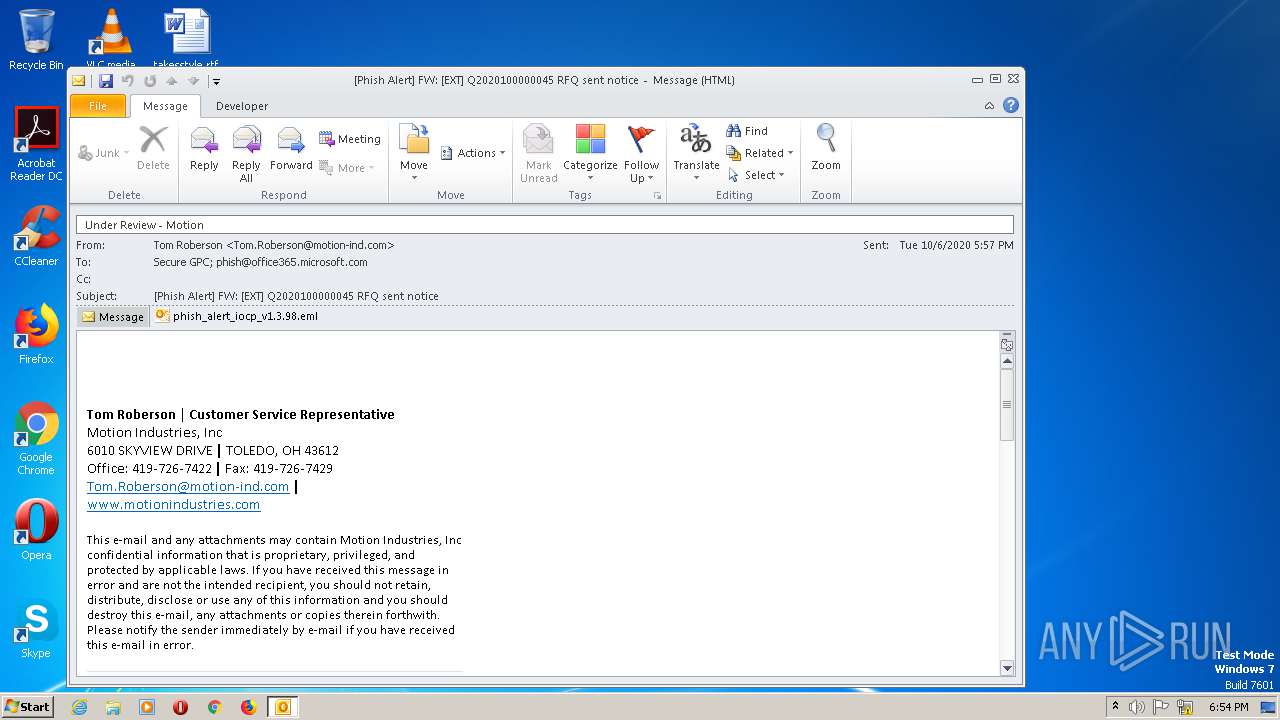Open the Categorize color squares
Viewport: 1280px width, 720px height.
[590, 140]
